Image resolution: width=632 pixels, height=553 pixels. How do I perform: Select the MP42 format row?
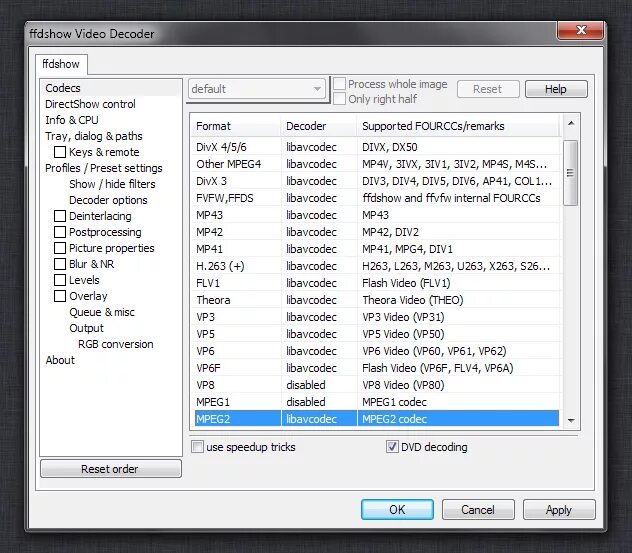point(376,232)
